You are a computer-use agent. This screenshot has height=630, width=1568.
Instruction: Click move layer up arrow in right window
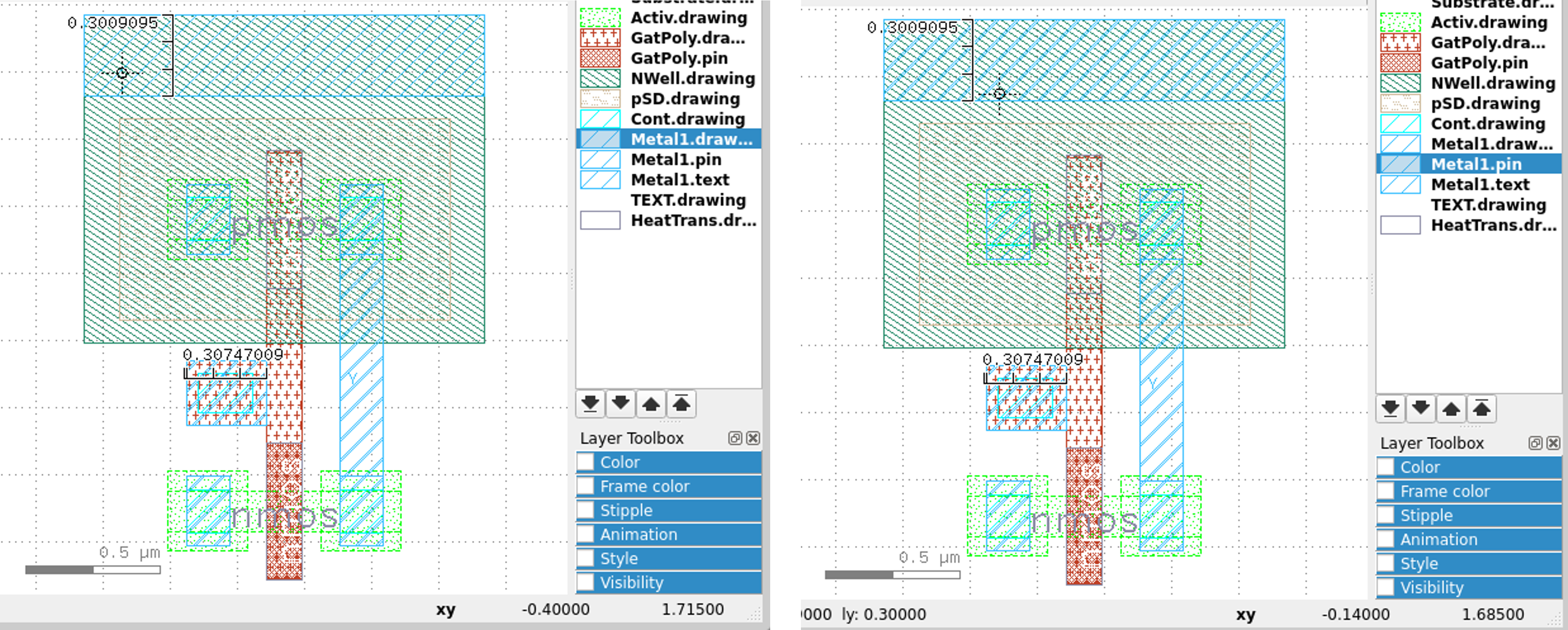coord(1451,409)
